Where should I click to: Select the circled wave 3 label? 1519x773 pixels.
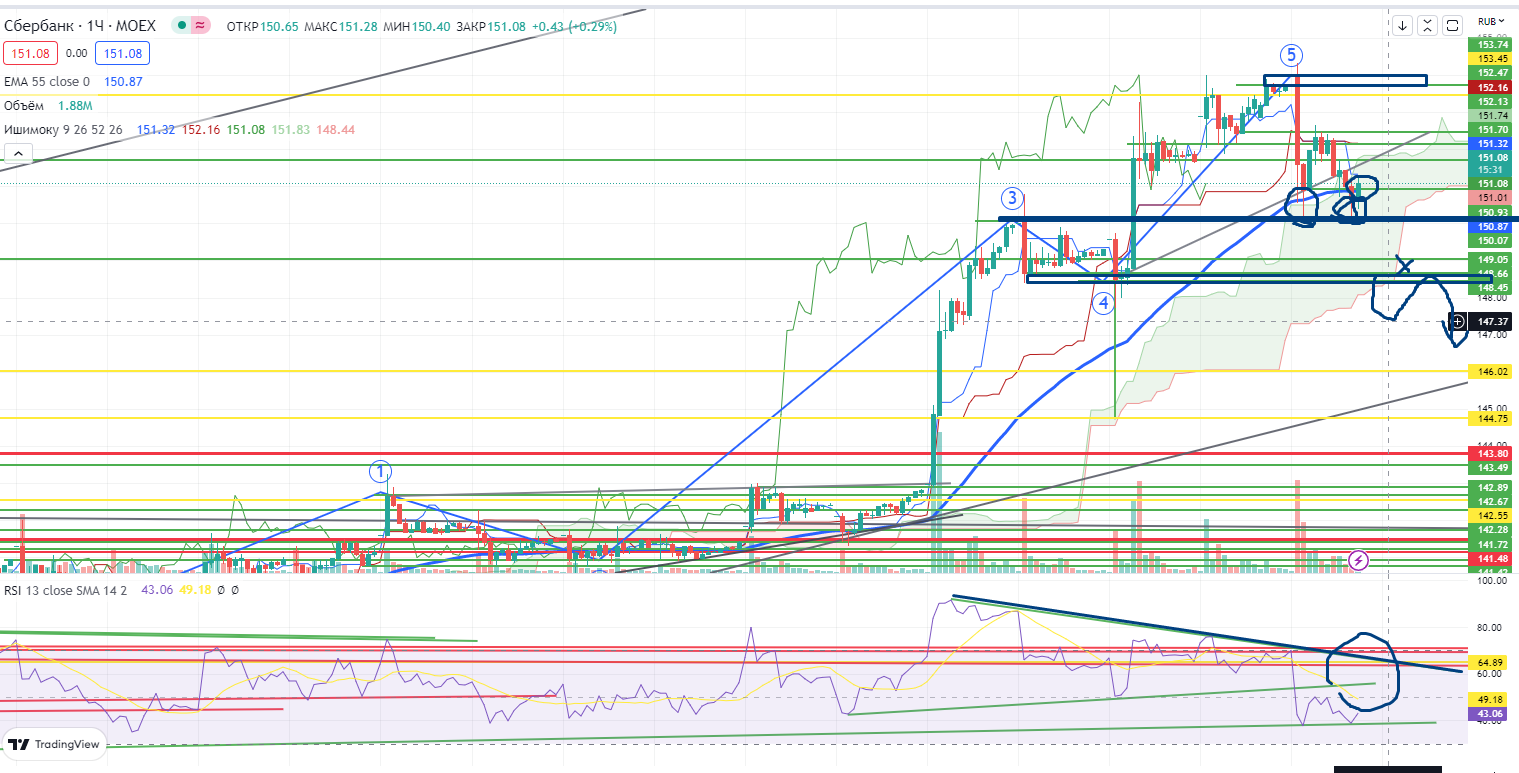pyautogui.click(x=1013, y=198)
